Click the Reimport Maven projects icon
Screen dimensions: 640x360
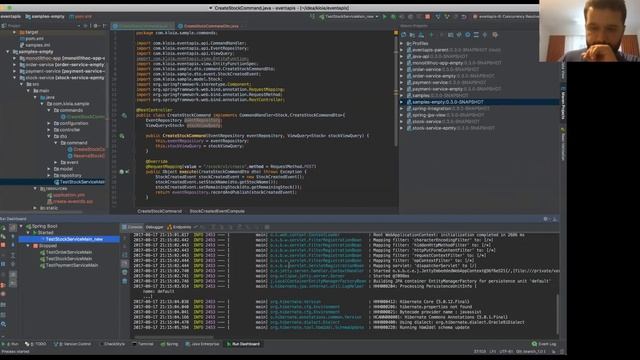tap(404, 35)
